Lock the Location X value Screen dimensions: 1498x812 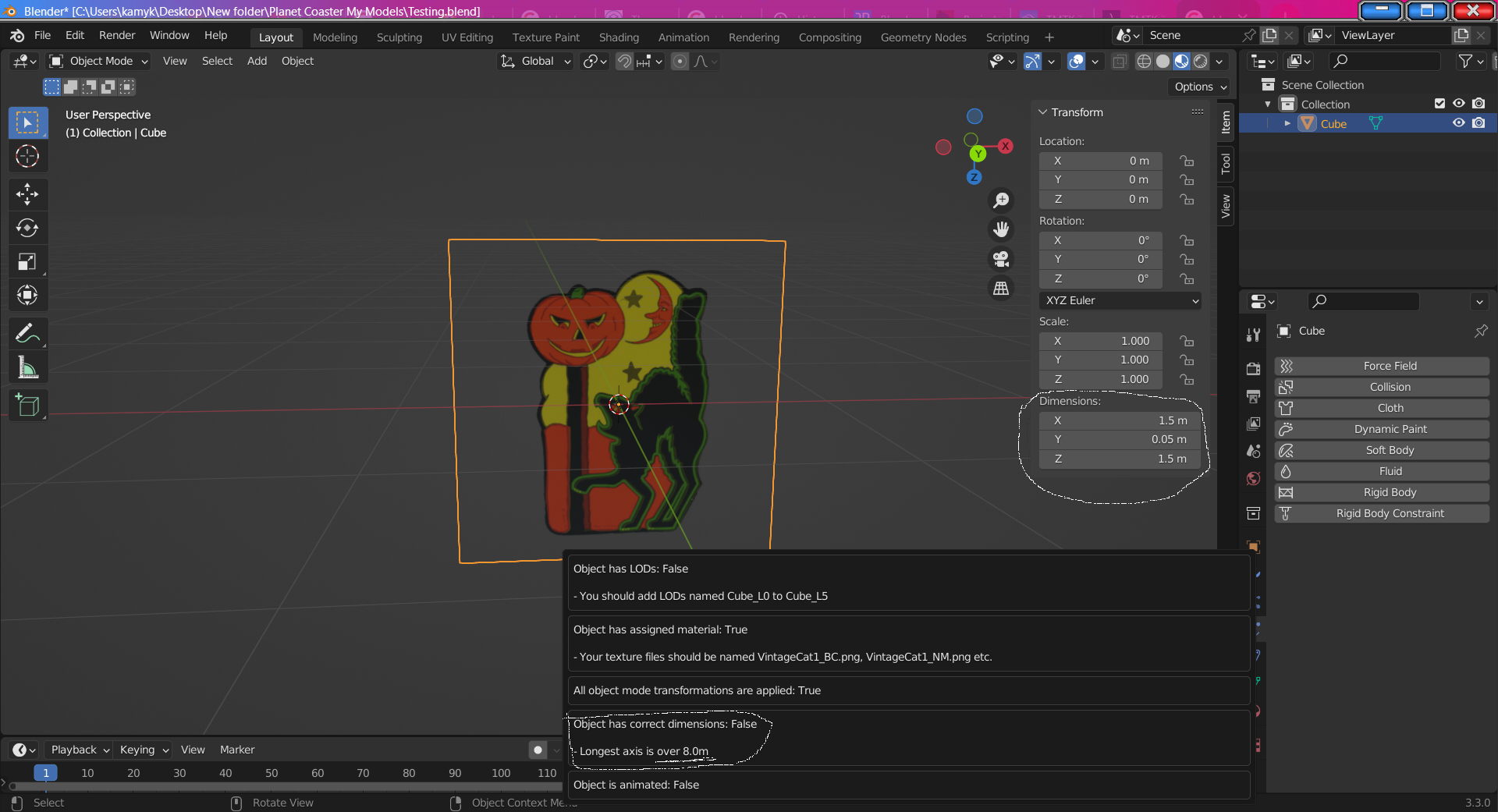(1187, 161)
